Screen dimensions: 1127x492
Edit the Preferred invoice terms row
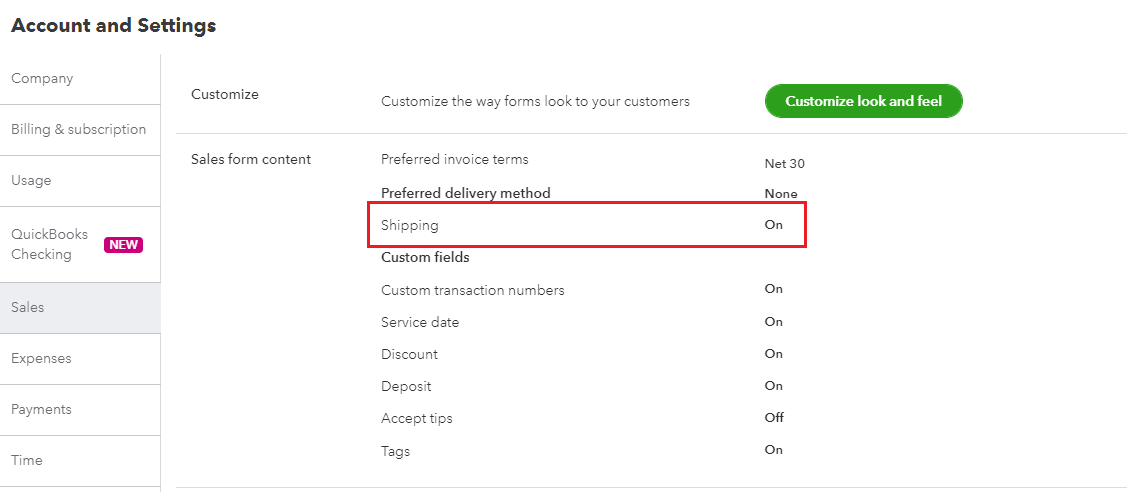click(455, 160)
